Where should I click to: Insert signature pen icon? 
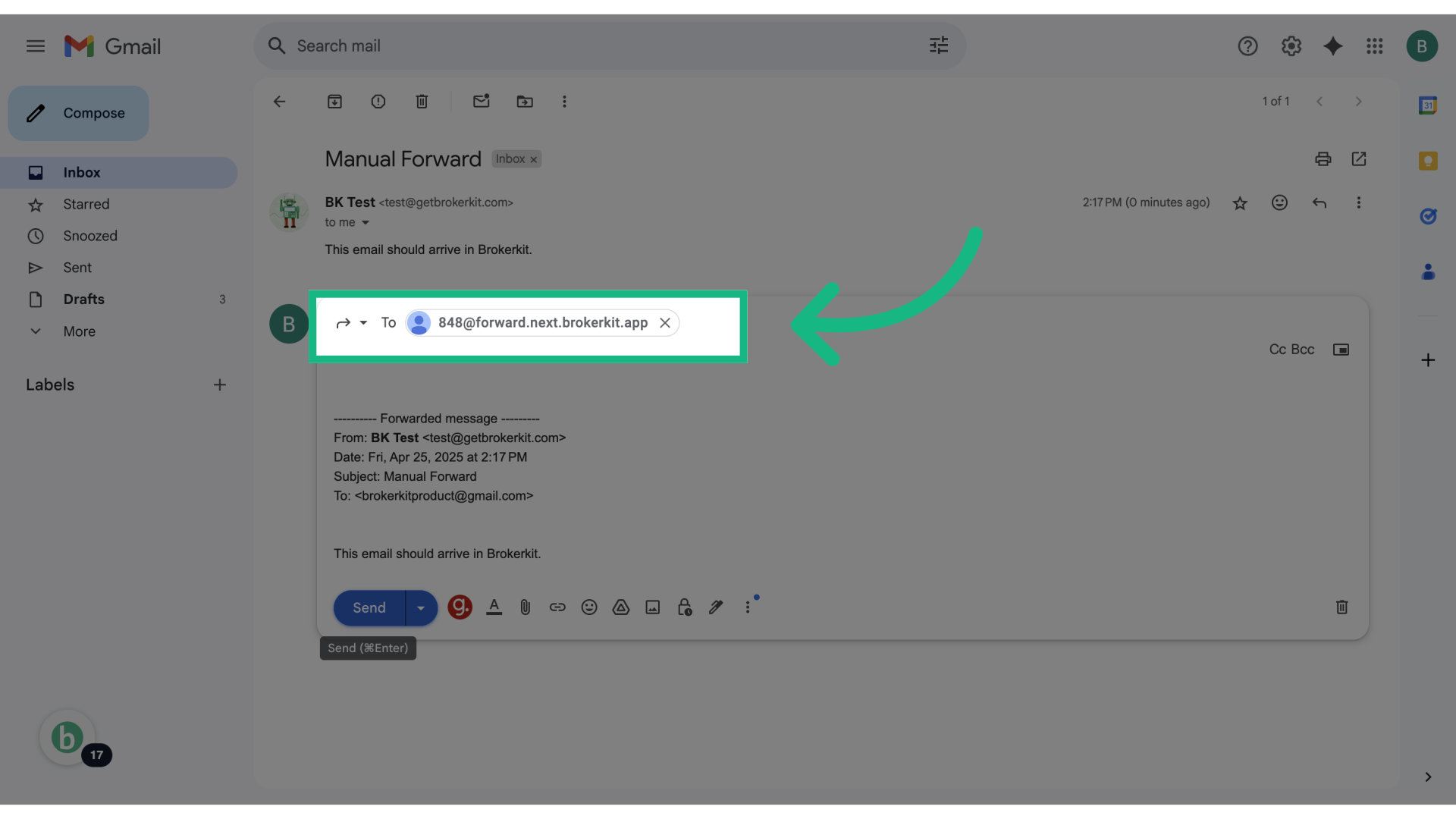[716, 607]
